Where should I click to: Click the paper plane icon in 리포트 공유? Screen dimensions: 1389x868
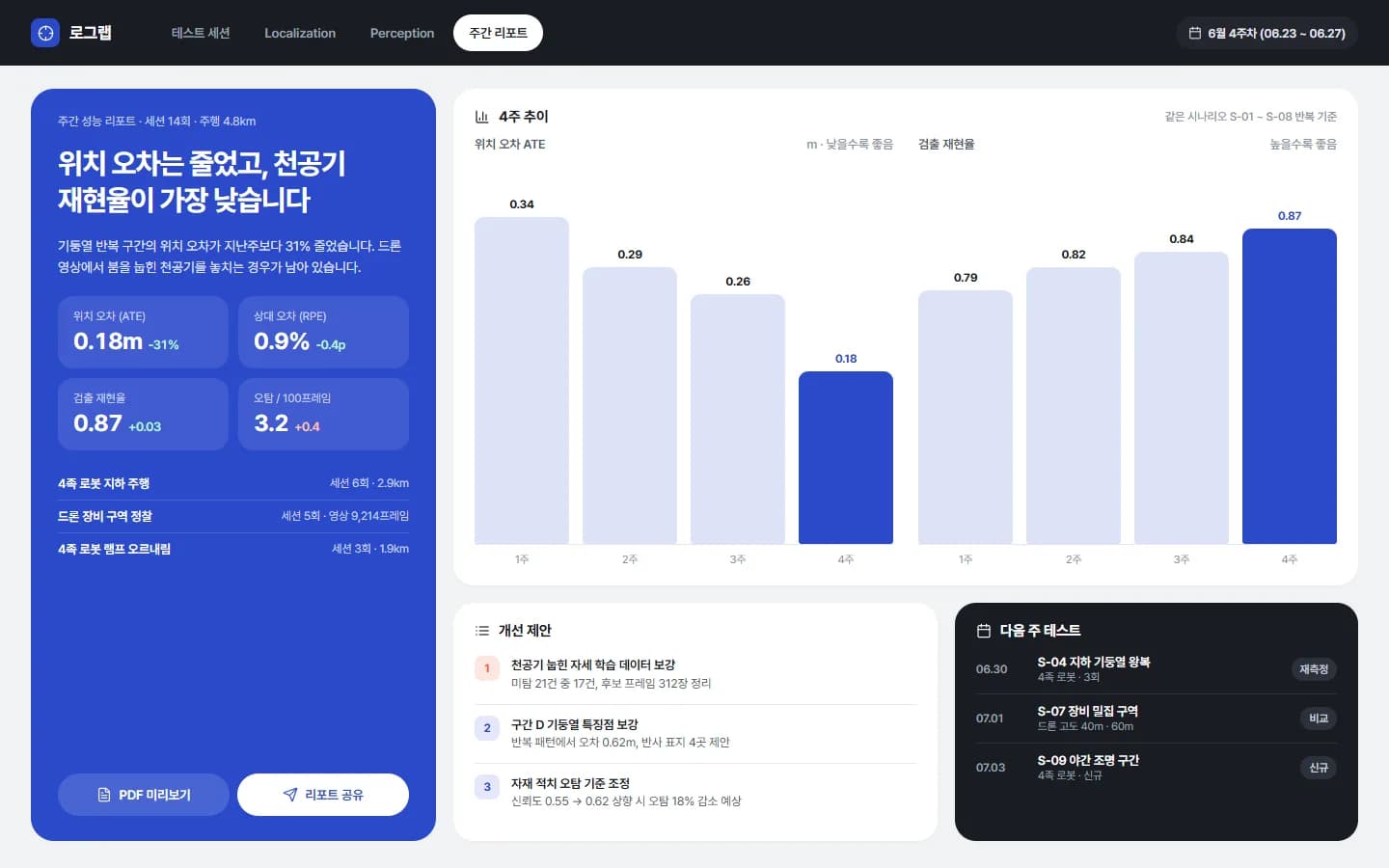[289, 795]
